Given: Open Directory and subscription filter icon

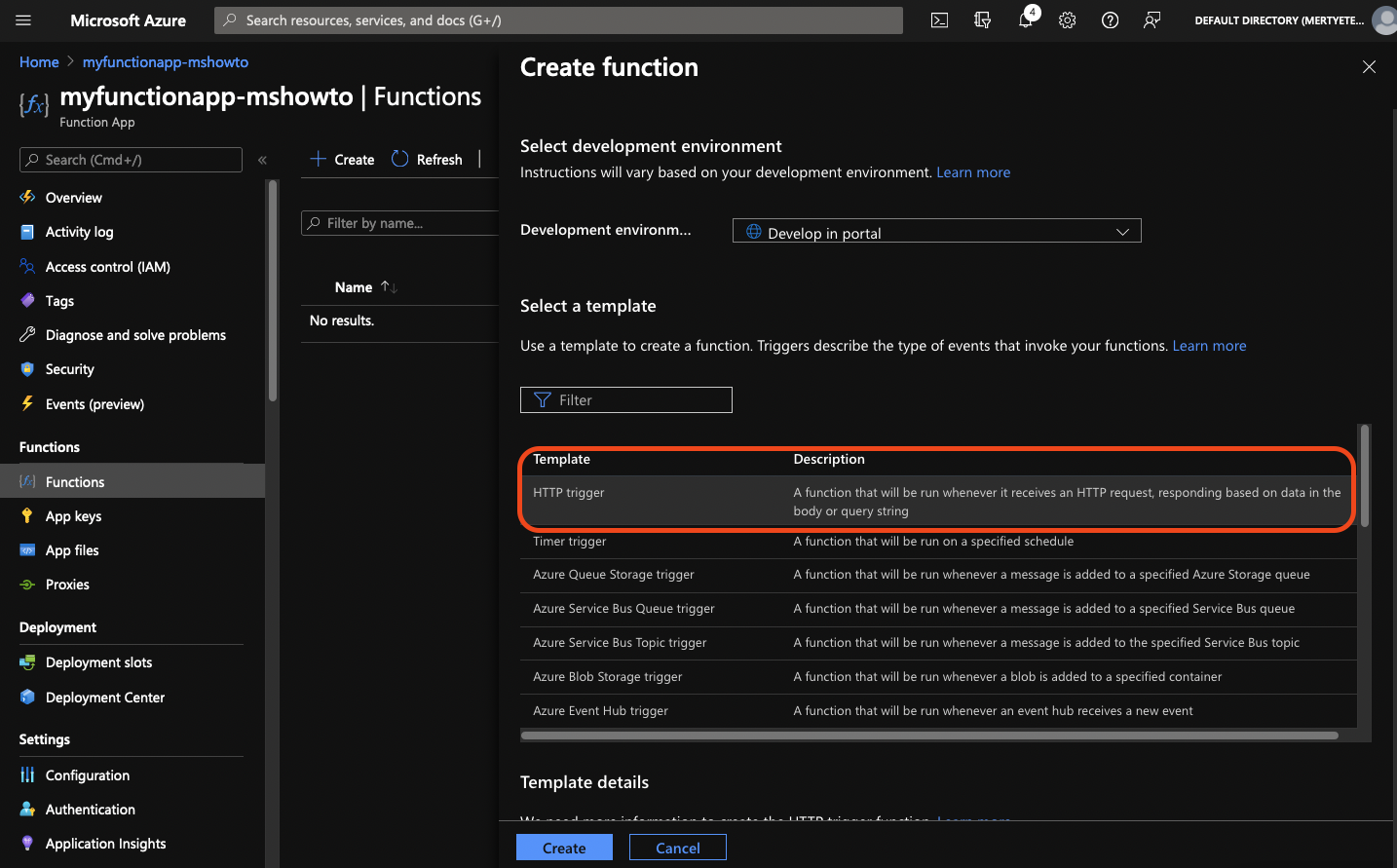Looking at the screenshot, I should pos(982,20).
